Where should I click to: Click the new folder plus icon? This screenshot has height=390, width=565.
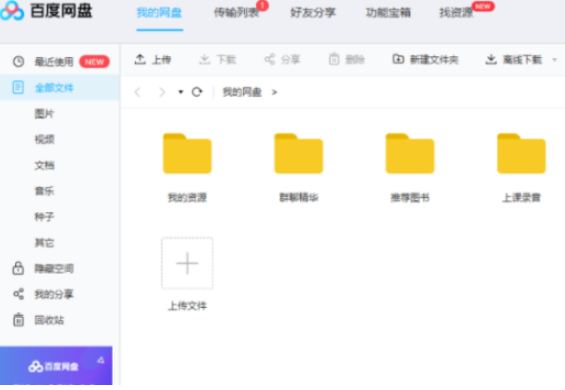tap(398, 59)
